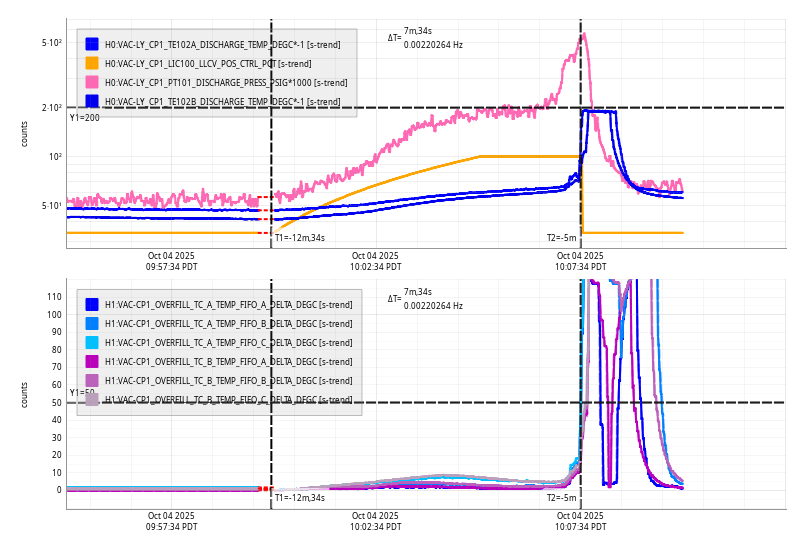
Task: Select the Y1=200 horizontal cursor label
Action: pos(84,118)
